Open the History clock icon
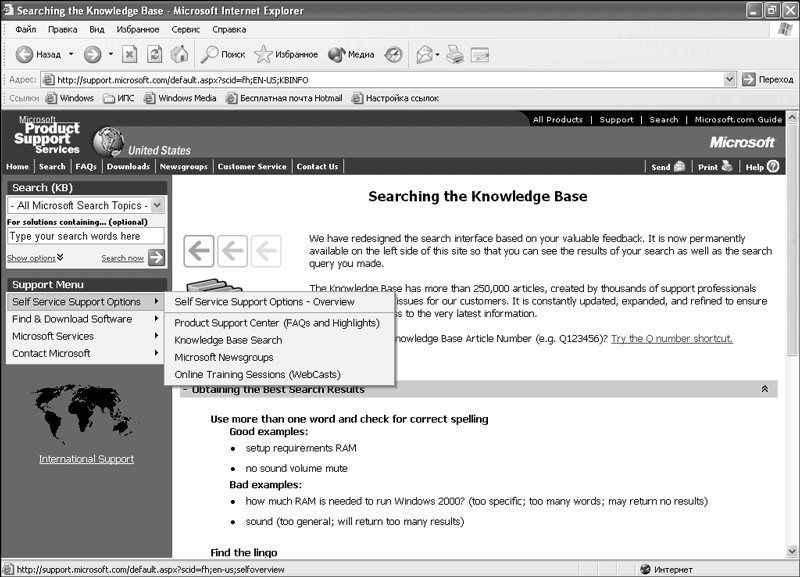Image resolution: width=800 pixels, height=577 pixels. (x=393, y=54)
